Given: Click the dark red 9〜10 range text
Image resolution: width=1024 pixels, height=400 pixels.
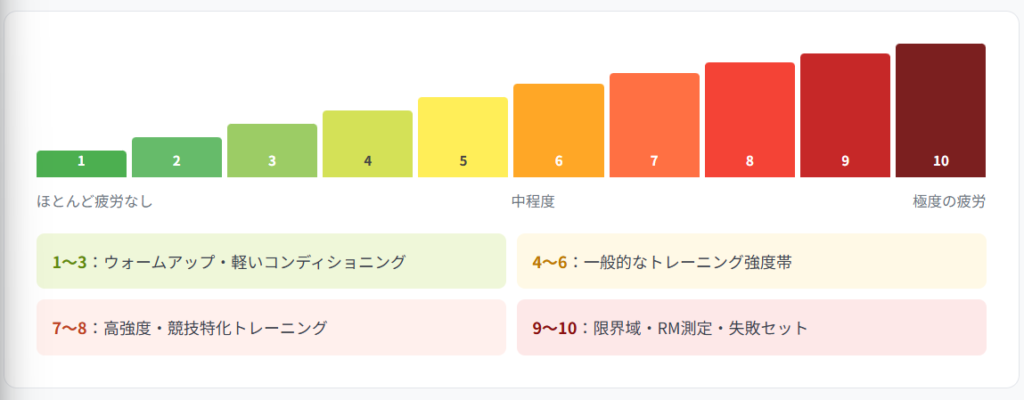Looking at the screenshot, I should 554,328.
